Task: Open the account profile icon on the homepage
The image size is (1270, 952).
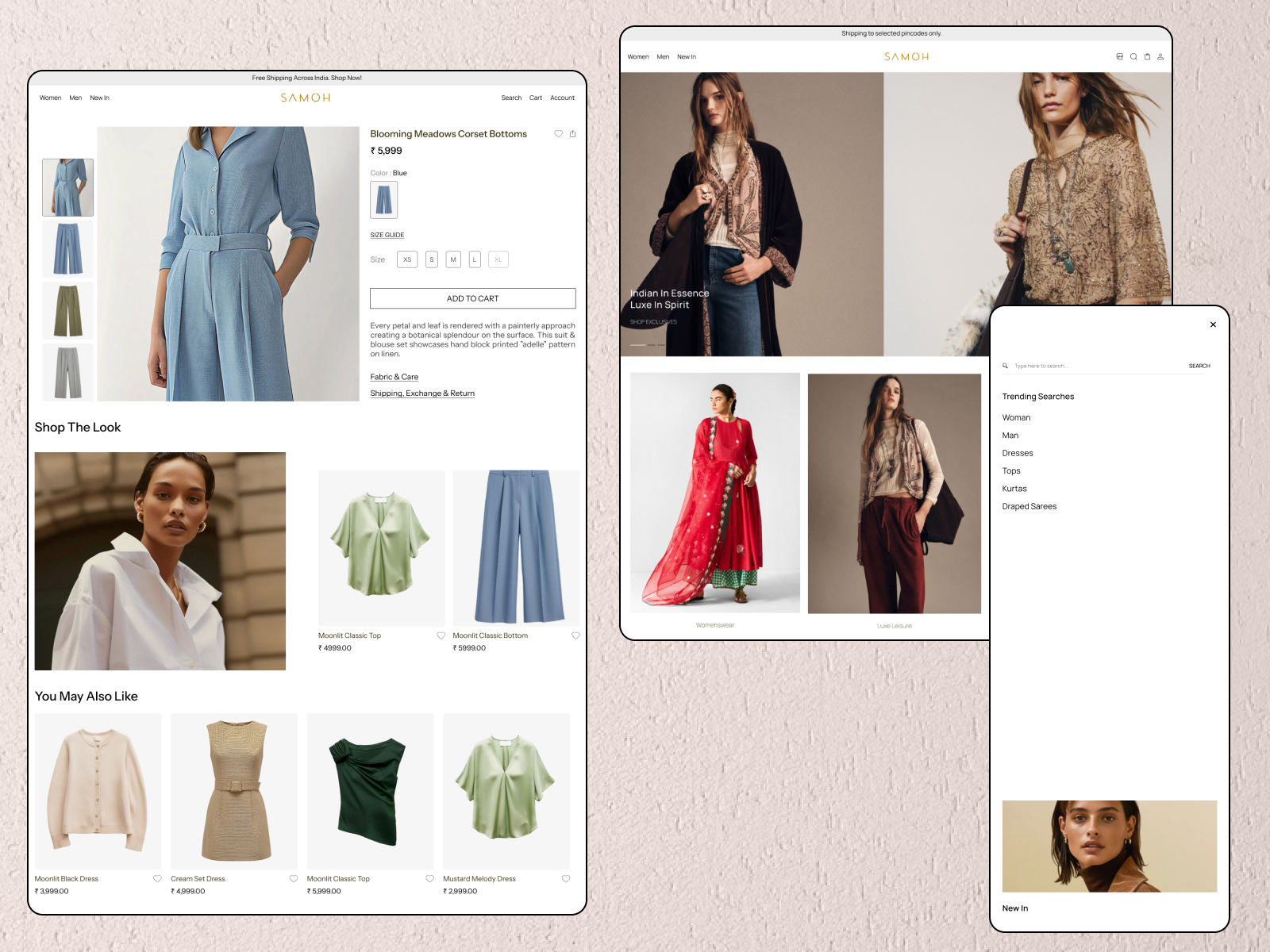Action: point(1160,56)
